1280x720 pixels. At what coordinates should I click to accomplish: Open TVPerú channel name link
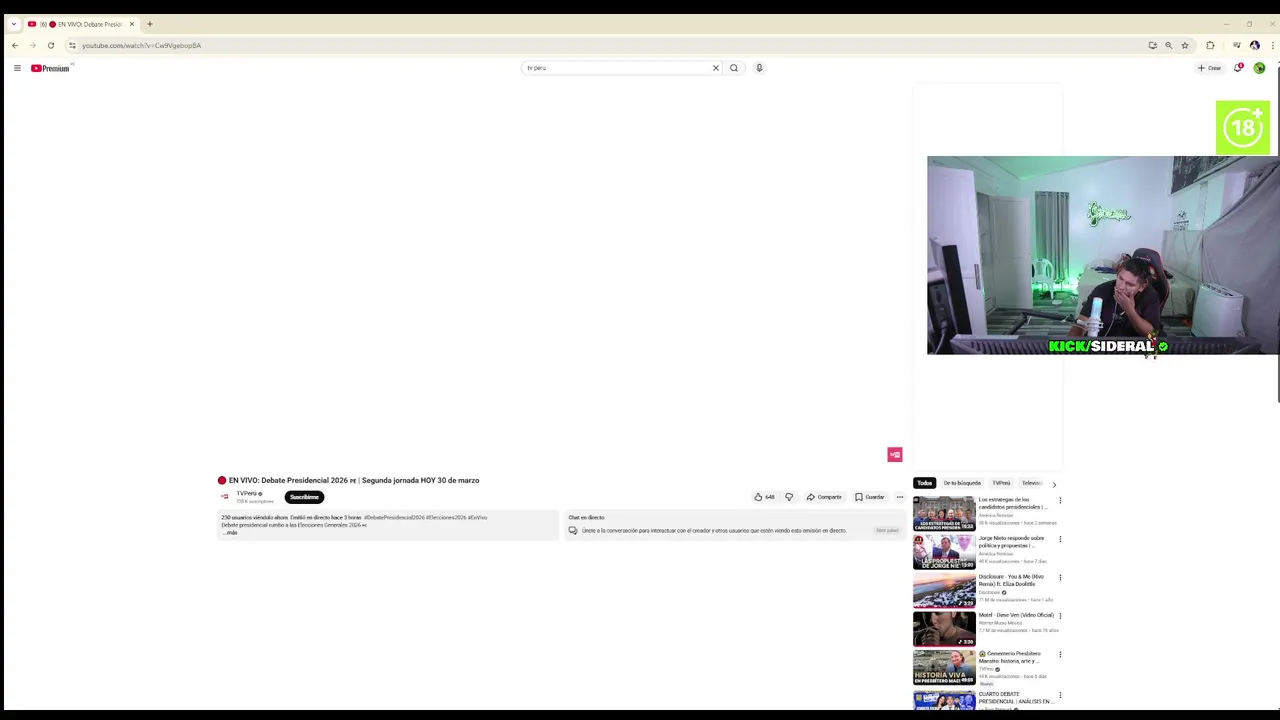[x=247, y=494]
